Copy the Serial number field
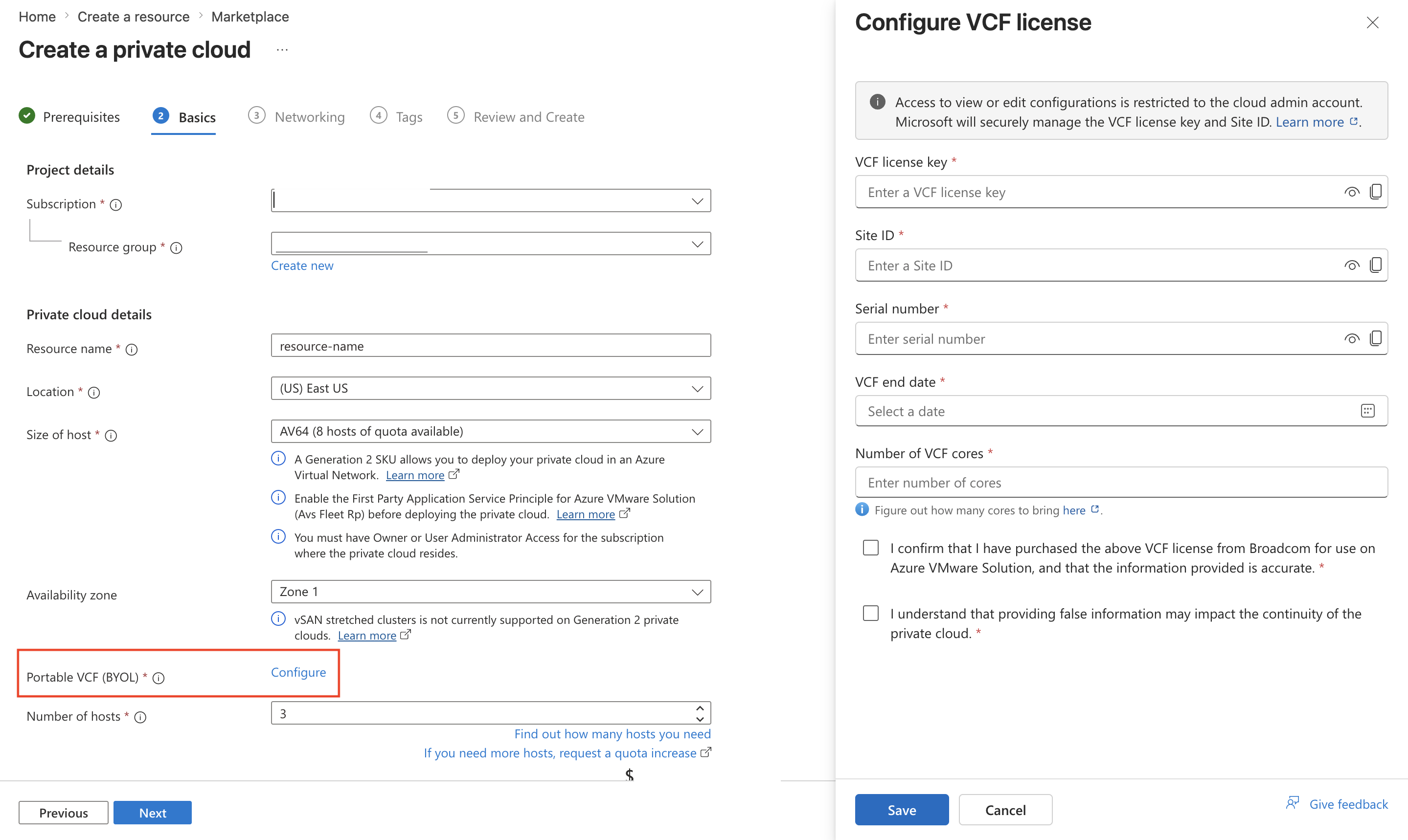 [1376, 338]
